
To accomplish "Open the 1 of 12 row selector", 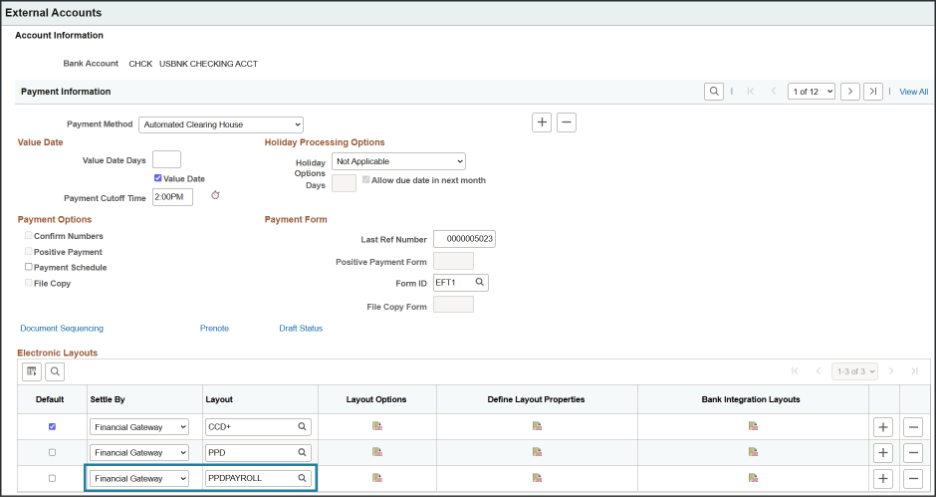I will 810,91.
